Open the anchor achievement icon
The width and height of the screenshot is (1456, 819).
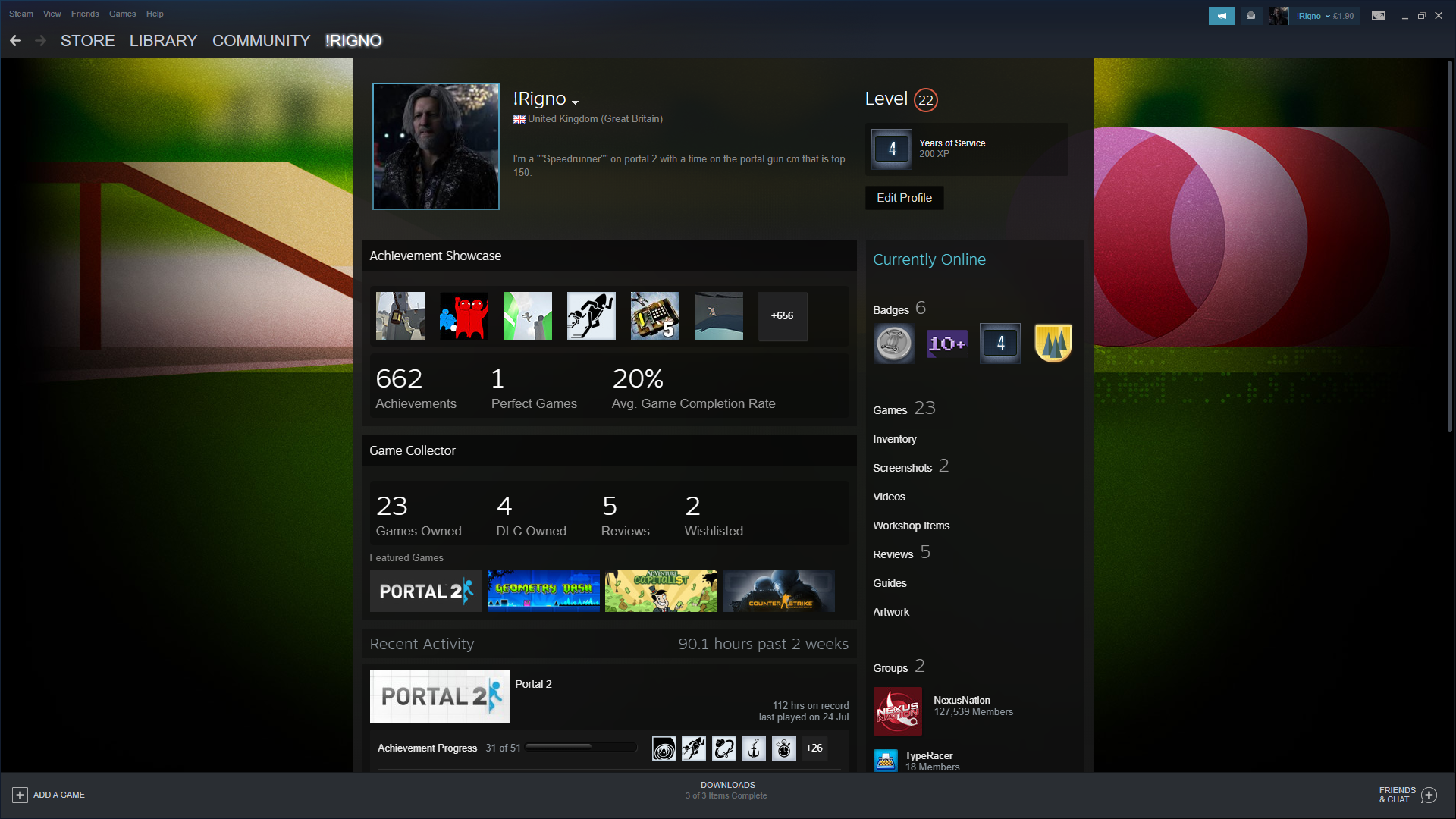[754, 748]
